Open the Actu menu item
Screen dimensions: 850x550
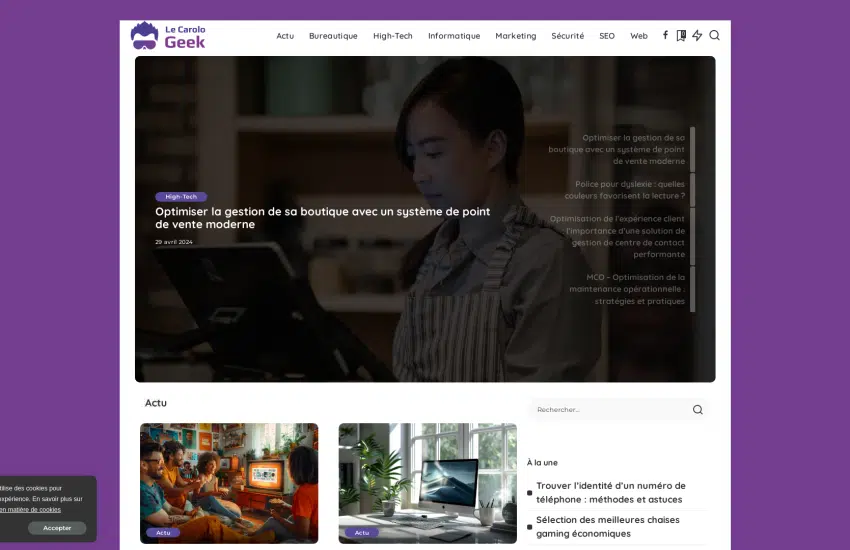tap(285, 36)
